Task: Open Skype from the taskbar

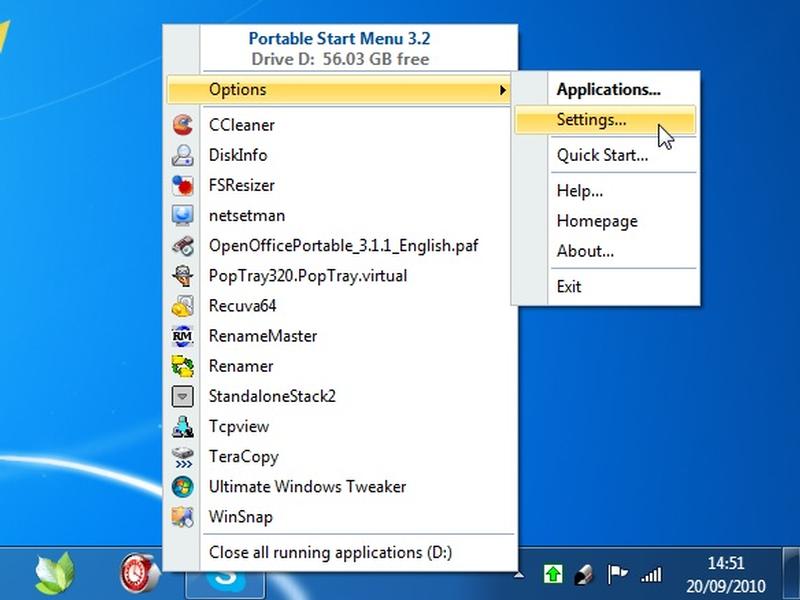Action: tap(225, 584)
